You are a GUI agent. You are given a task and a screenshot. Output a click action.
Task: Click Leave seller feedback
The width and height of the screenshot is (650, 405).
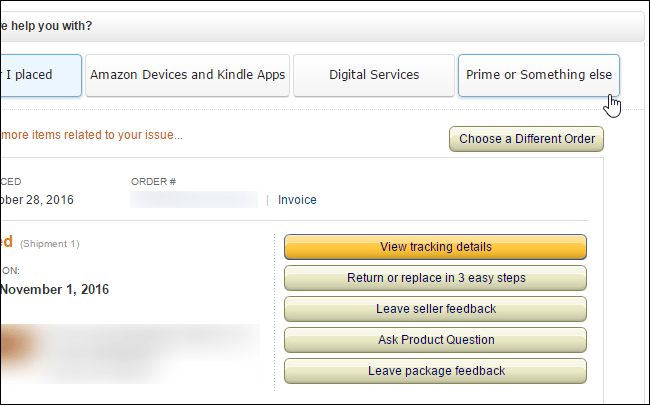[435, 309]
